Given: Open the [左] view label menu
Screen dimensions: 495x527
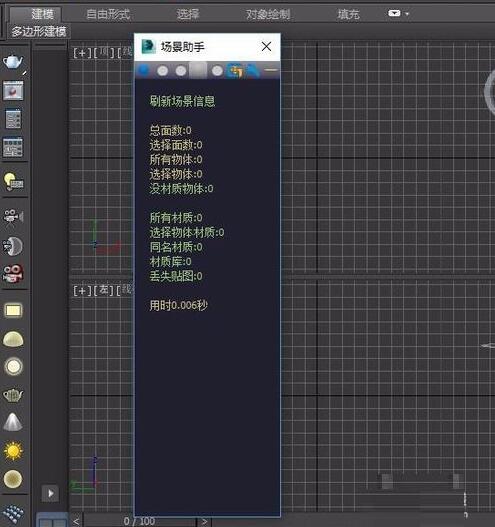Looking at the screenshot, I should pyautogui.click(x=105, y=290).
